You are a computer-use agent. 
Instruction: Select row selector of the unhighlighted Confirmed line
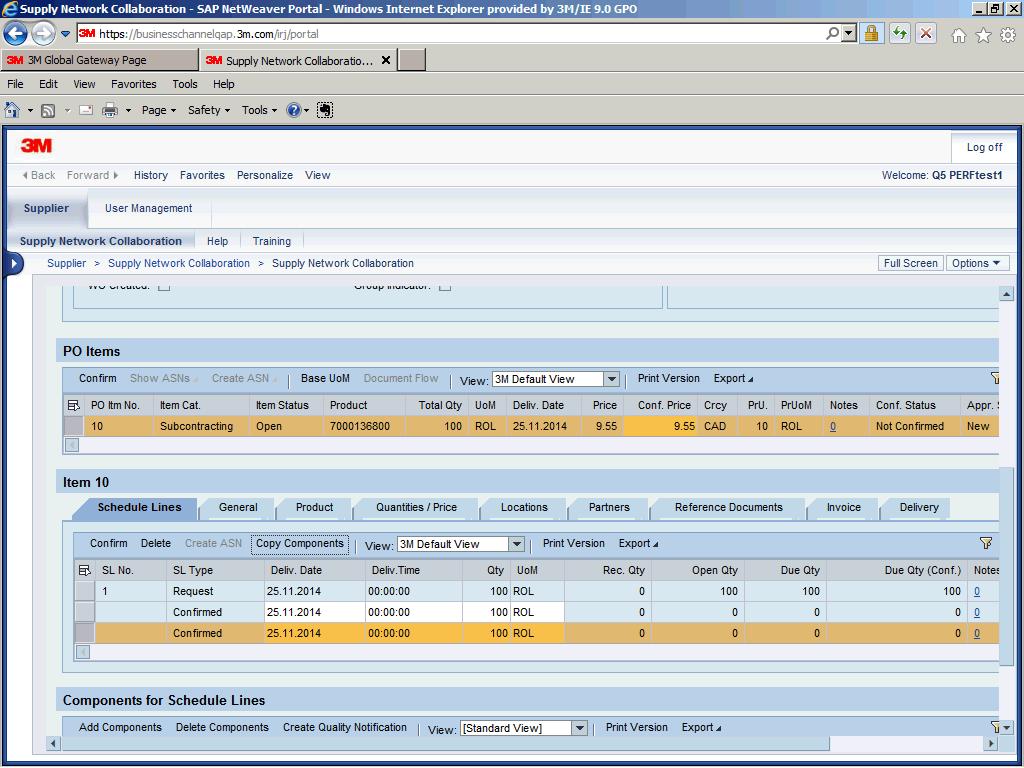[x=85, y=612]
